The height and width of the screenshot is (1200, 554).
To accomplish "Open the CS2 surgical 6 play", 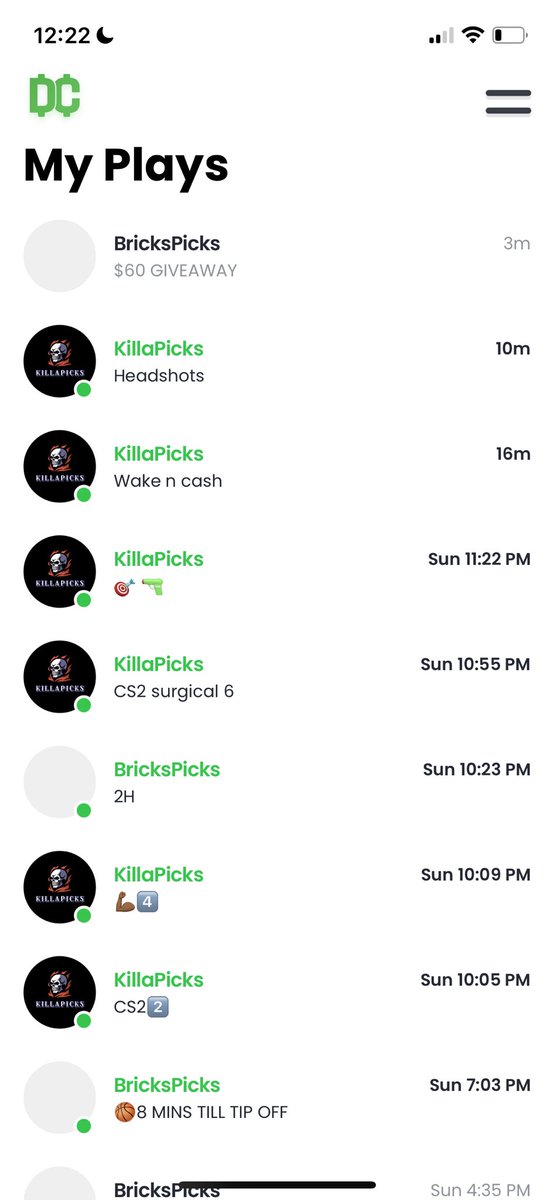I will tap(277, 677).
